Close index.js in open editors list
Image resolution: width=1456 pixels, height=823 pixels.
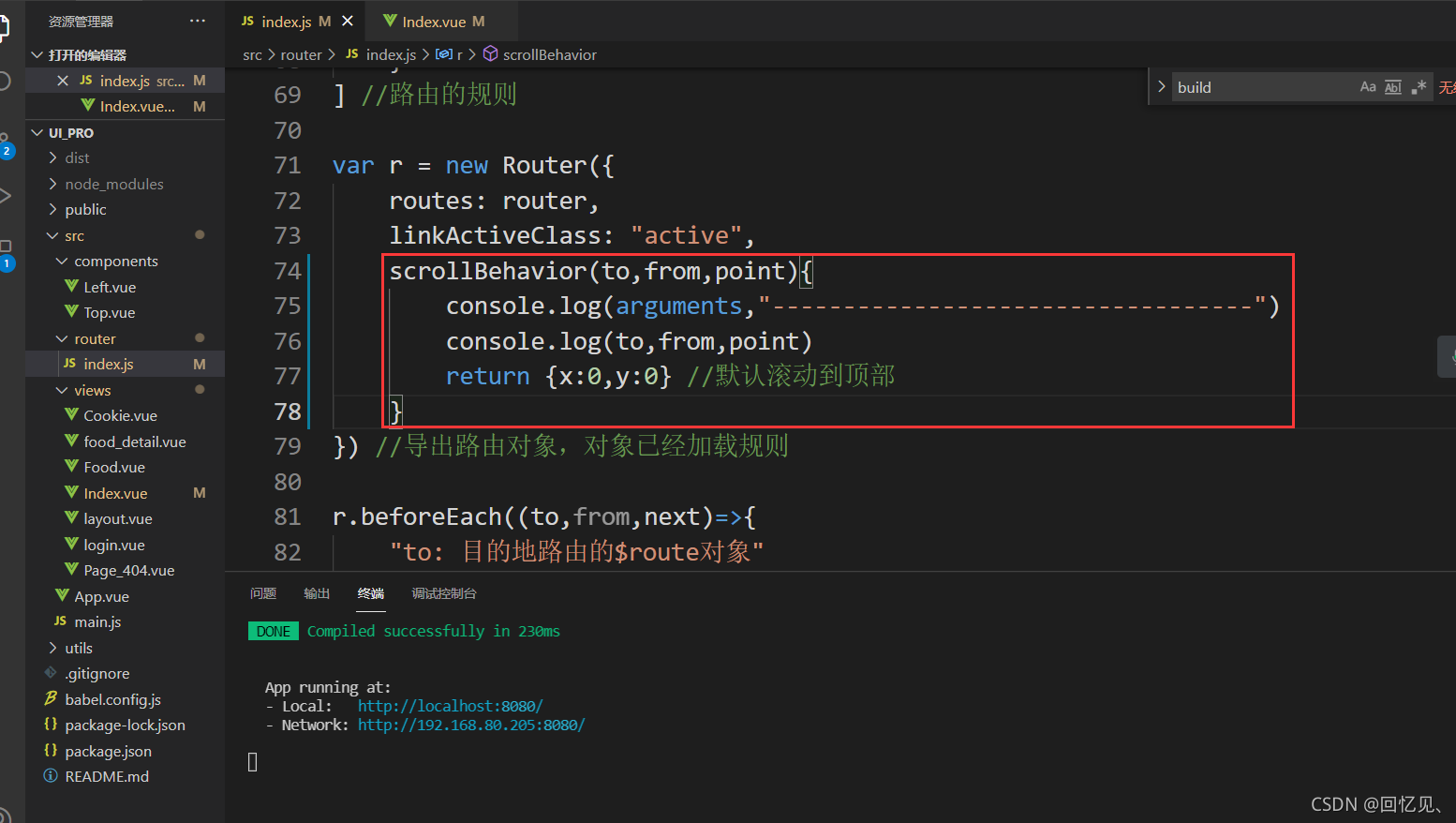pos(63,81)
